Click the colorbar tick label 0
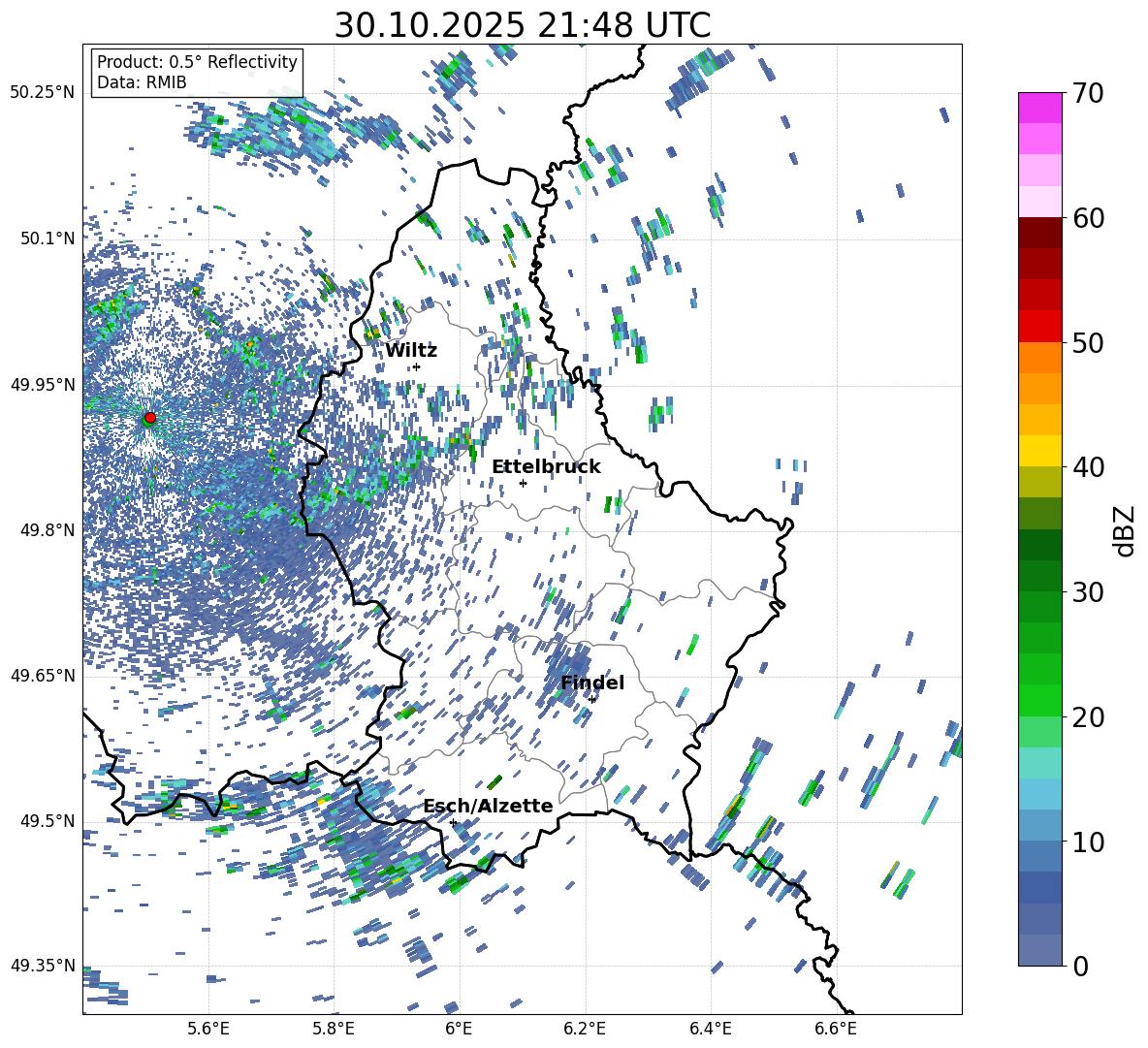 click(1079, 967)
